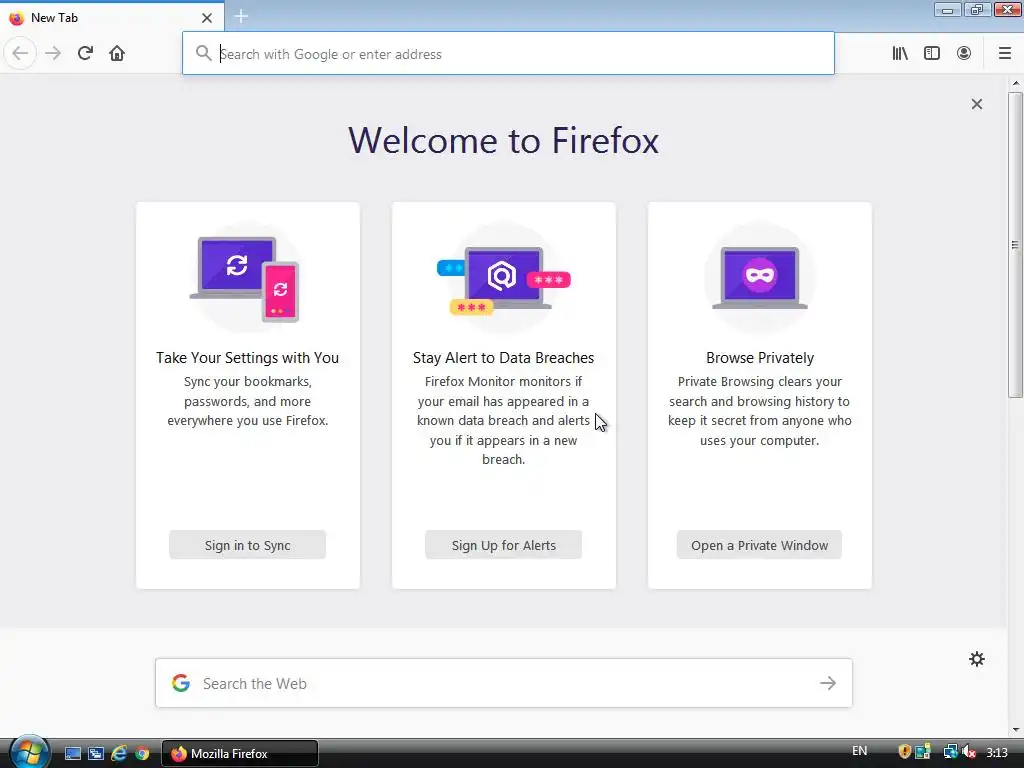Click the Welcome to Firefox heading
1024x768 pixels.
point(504,140)
